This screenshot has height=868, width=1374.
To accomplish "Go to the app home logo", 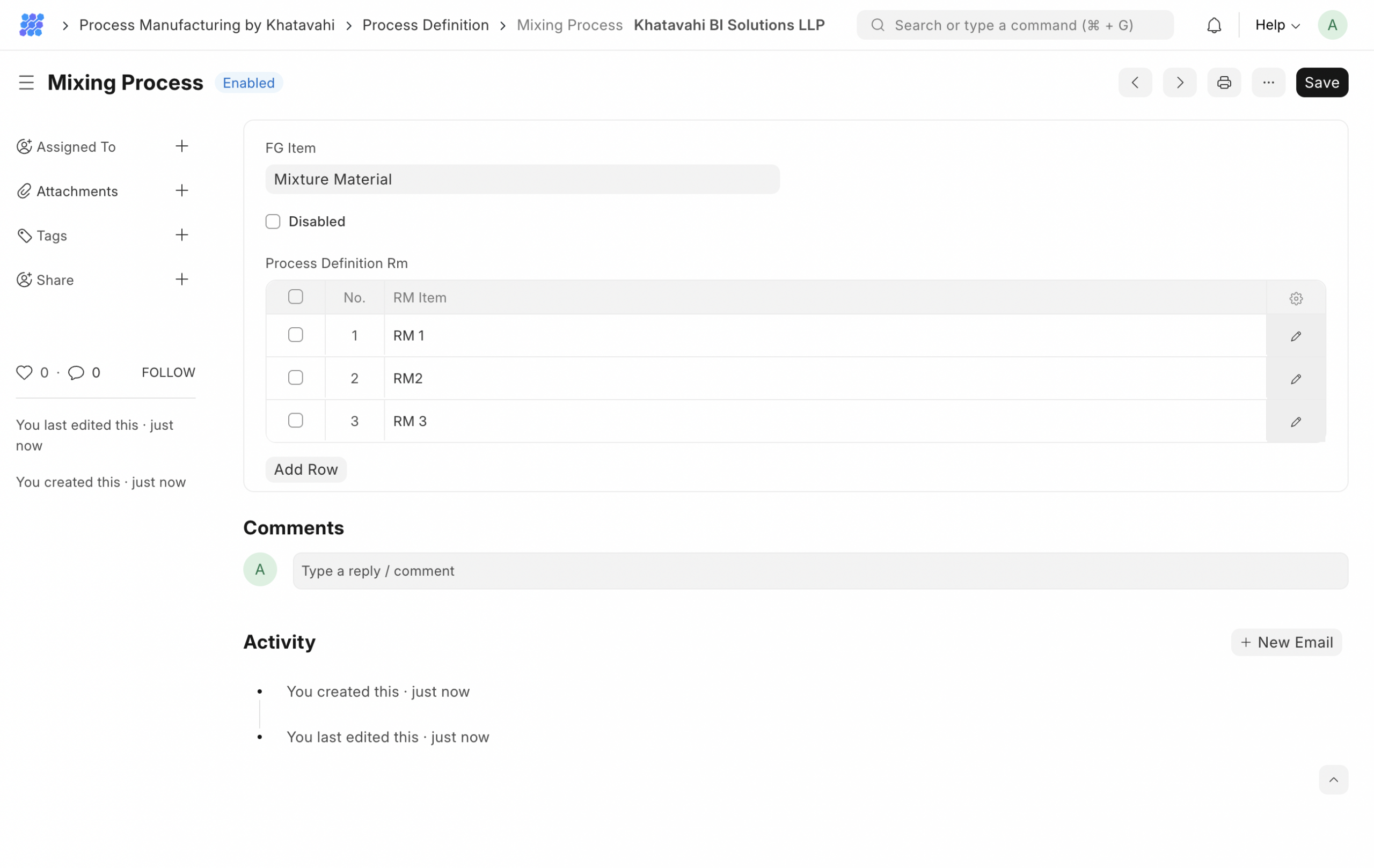I will [31, 25].
